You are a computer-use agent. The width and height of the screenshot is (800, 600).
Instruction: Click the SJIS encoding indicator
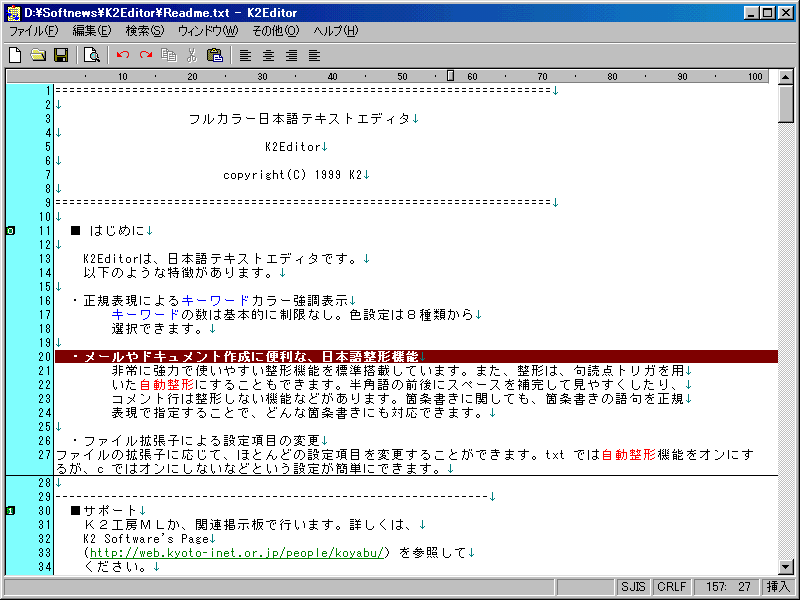click(x=633, y=587)
